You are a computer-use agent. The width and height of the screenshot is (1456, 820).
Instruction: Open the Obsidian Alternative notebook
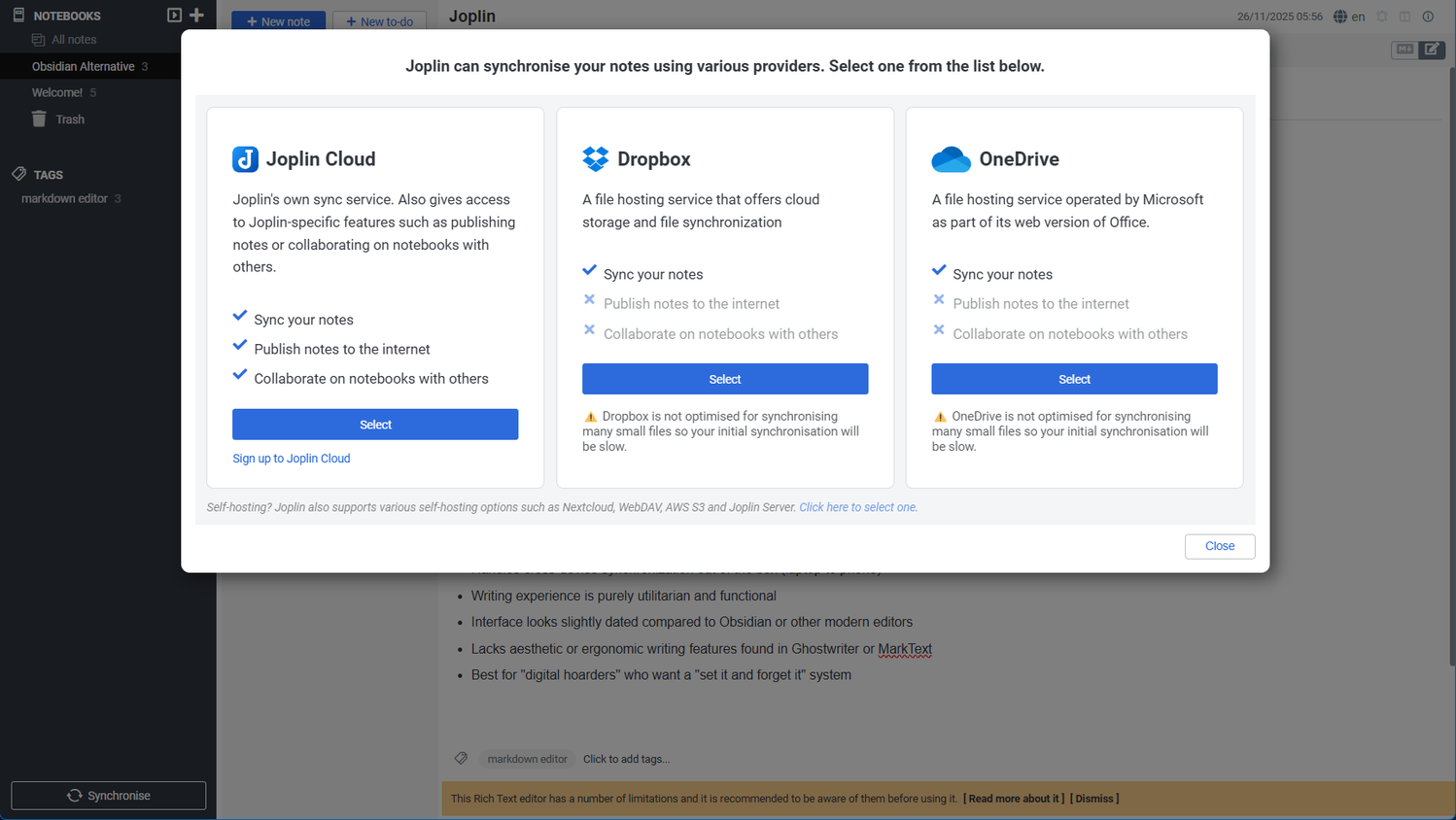(x=84, y=66)
